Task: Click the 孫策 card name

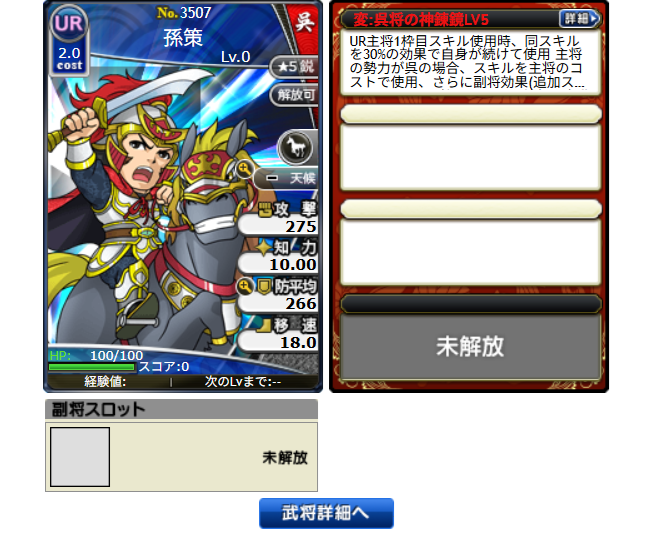Action: tap(183, 38)
